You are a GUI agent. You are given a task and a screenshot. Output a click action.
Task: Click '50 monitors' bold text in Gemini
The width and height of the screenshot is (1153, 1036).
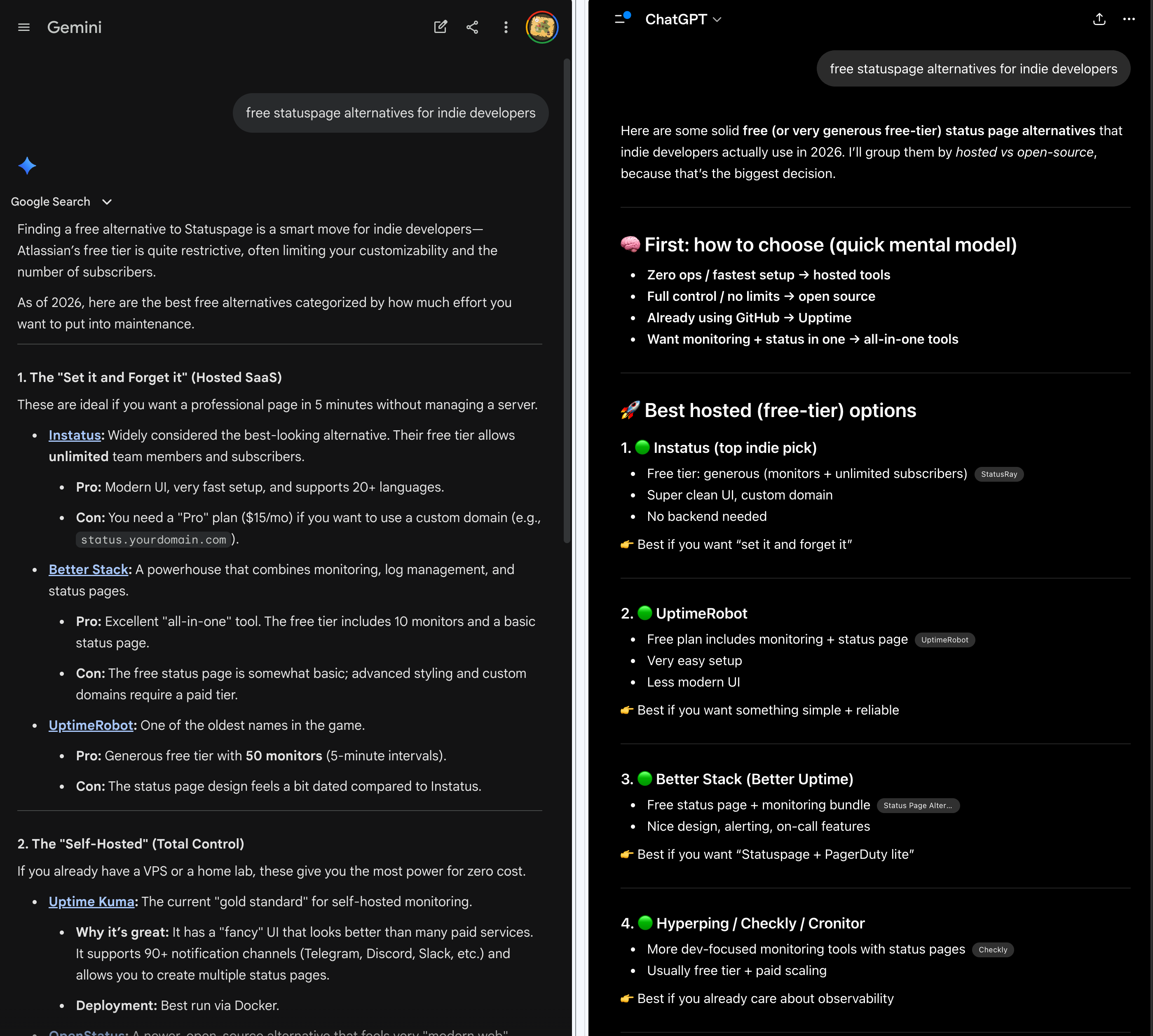click(x=284, y=756)
